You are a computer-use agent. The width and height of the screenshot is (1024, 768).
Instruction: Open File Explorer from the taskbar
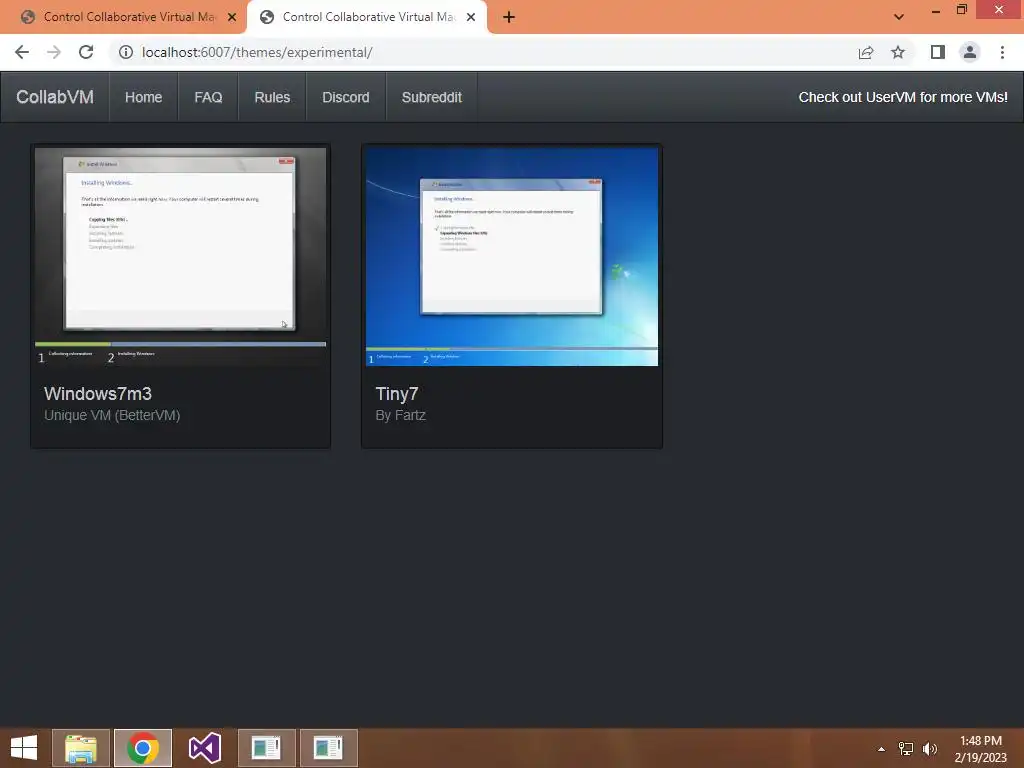tap(81, 748)
